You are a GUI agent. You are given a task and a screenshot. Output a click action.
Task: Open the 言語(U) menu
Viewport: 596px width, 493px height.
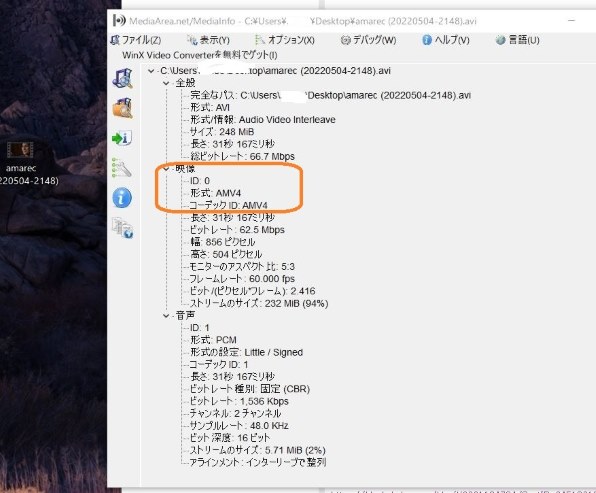(517, 40)
